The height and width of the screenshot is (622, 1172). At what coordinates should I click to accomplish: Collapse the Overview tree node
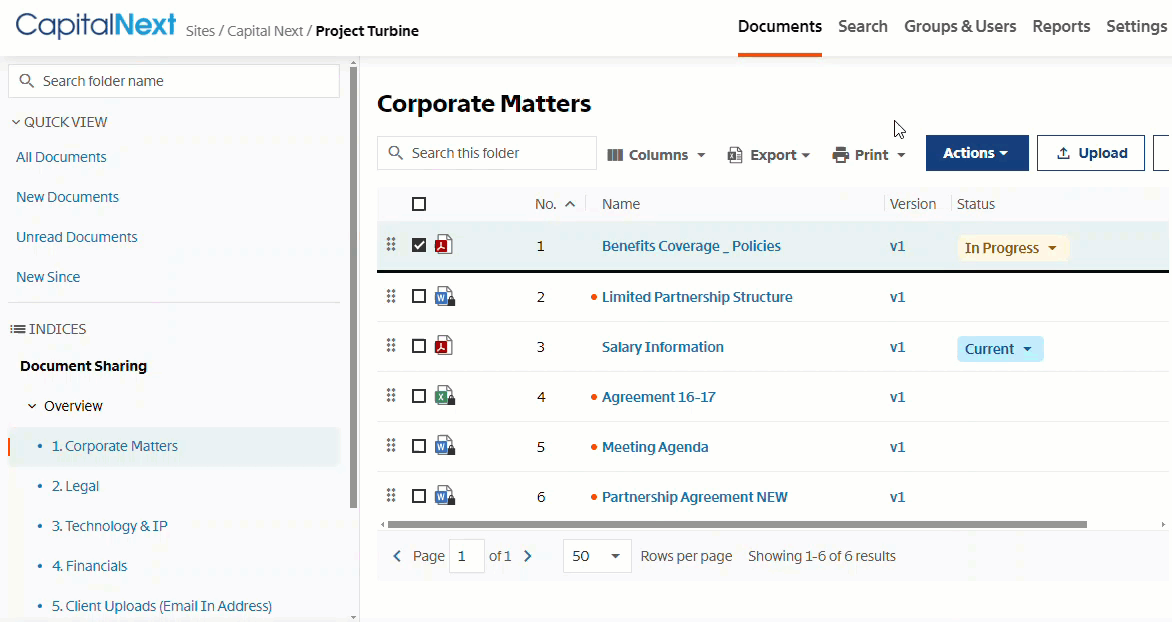pyautogui.click(x=32, y=406)
